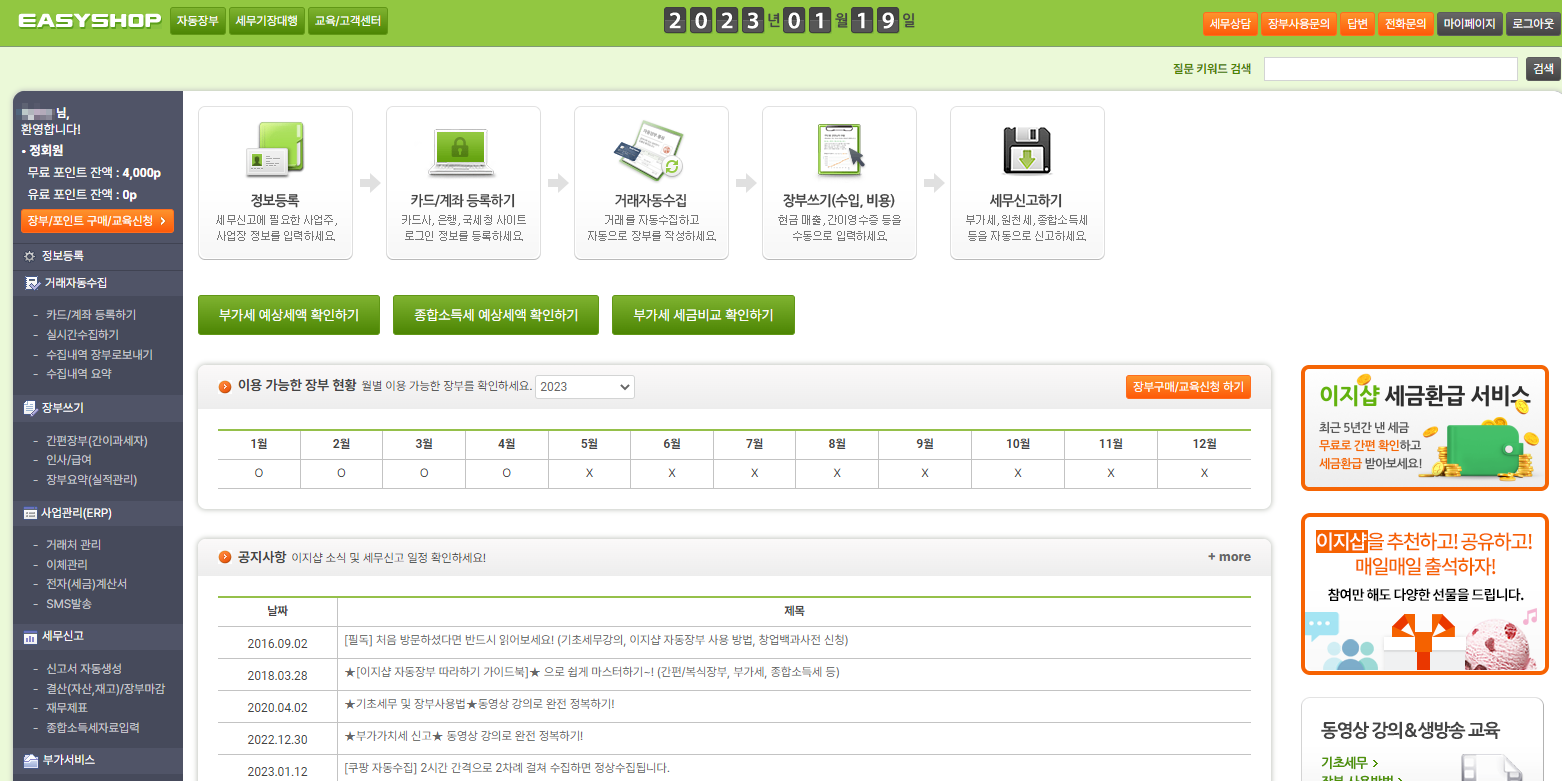The image size is (1562, 781).
Task: Open the year 2023 dropdown
Action: coord(585,387)
